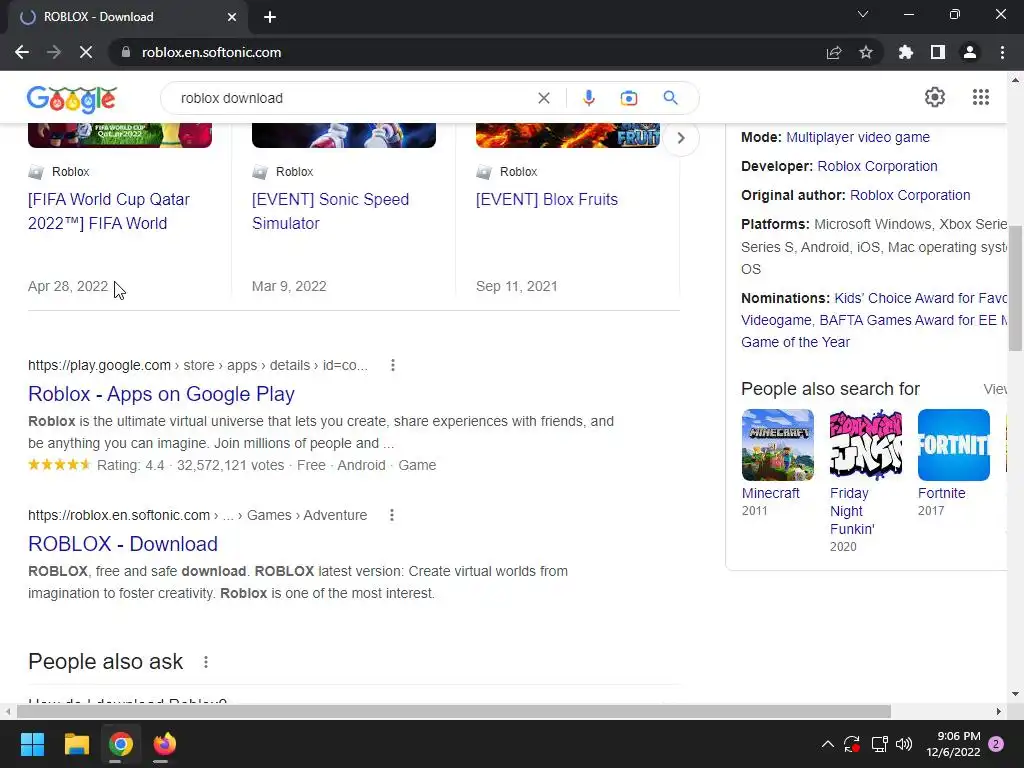Viewport: 1024px width, 768px height.
Task: Clear the search query text
Action: [543, 98]
